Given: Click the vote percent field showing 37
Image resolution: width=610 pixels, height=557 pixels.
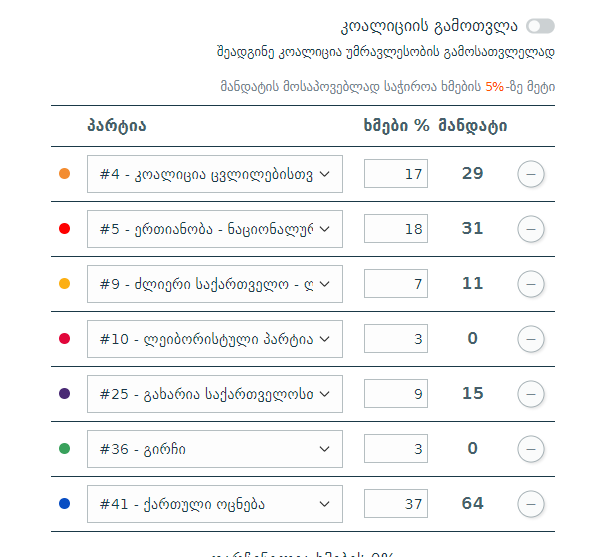Looking at the screenshot, I should coord(396,504).
